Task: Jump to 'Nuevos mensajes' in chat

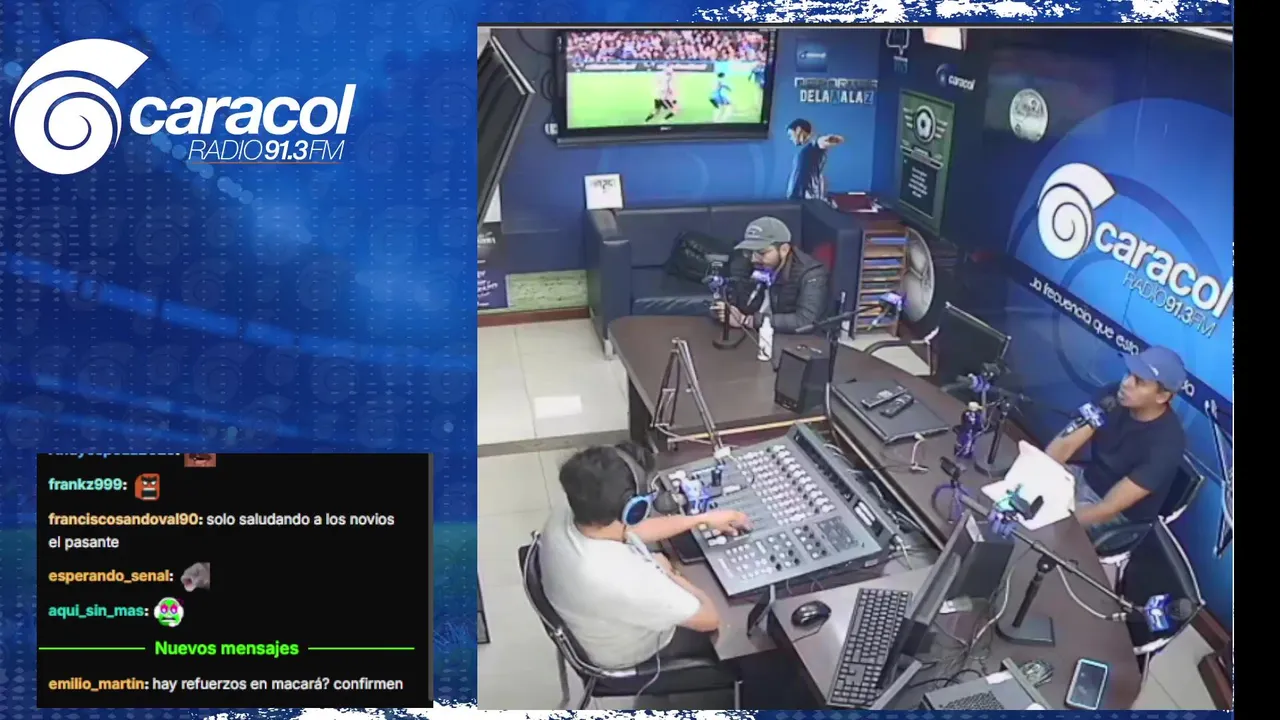Action: coord(226,649)
